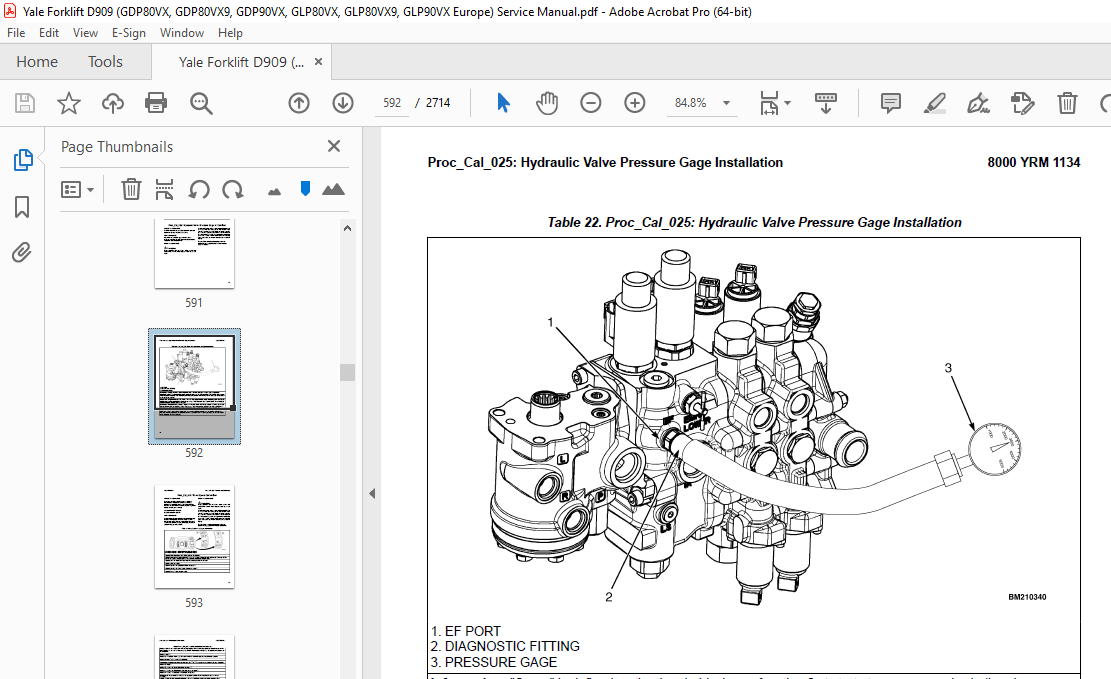The height and width of the screenshot is (679, 1111).
Task: Click the BM210340 figure code
Action: tap(1027, 597)
